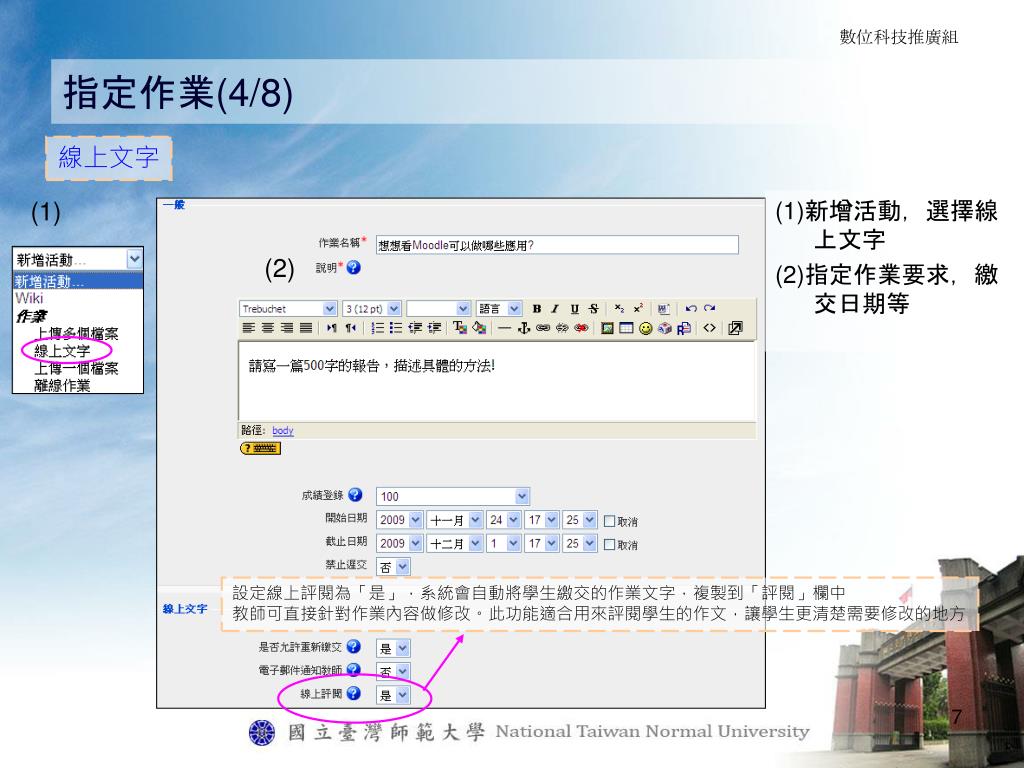Open the 禁止遲交 dropdown

point(393,567)
